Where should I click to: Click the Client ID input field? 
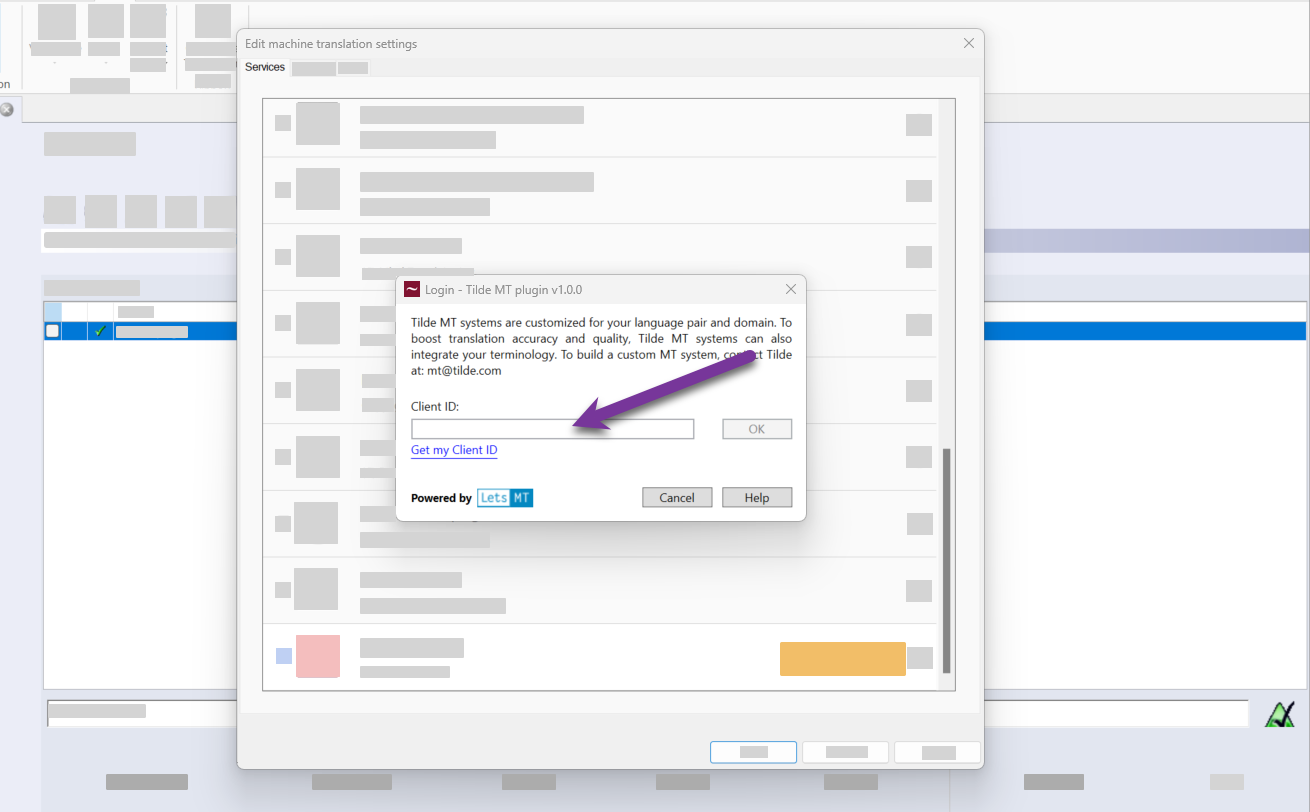pyautogui.click(x=552, y=429)
